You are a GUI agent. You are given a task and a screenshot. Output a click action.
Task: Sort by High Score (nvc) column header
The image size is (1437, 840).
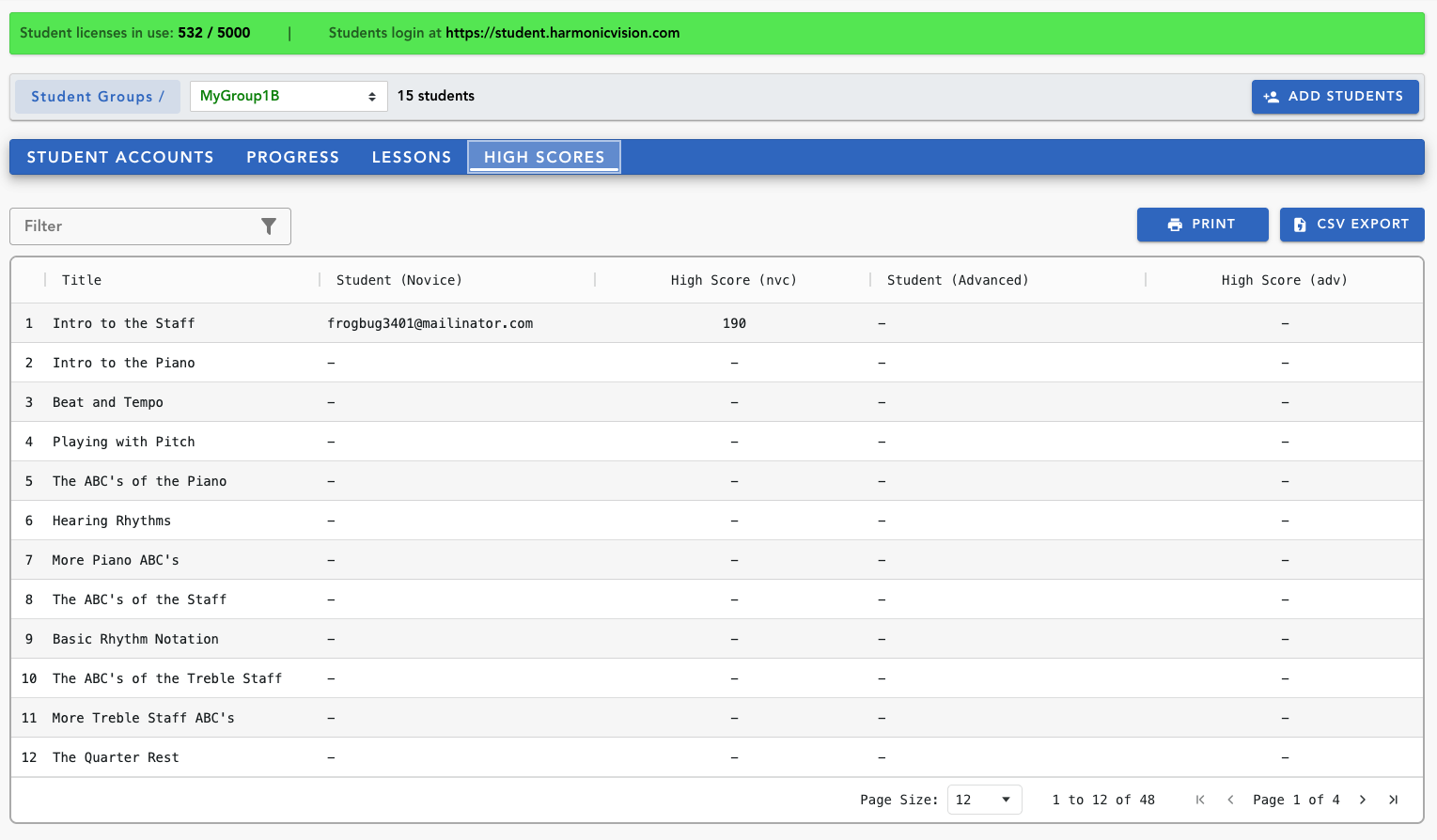click(733, 280)
